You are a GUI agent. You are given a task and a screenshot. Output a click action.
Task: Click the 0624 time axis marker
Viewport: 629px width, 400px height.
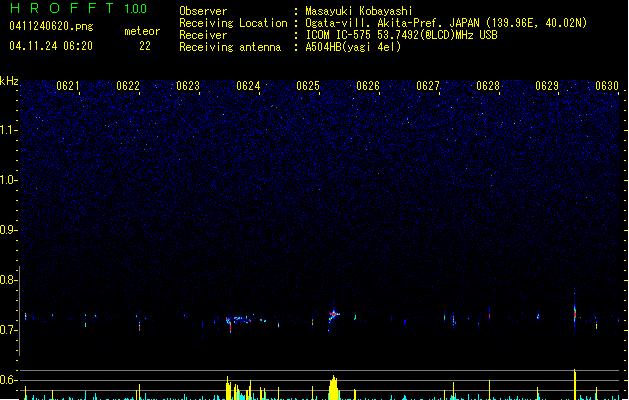tap(248, 86)
